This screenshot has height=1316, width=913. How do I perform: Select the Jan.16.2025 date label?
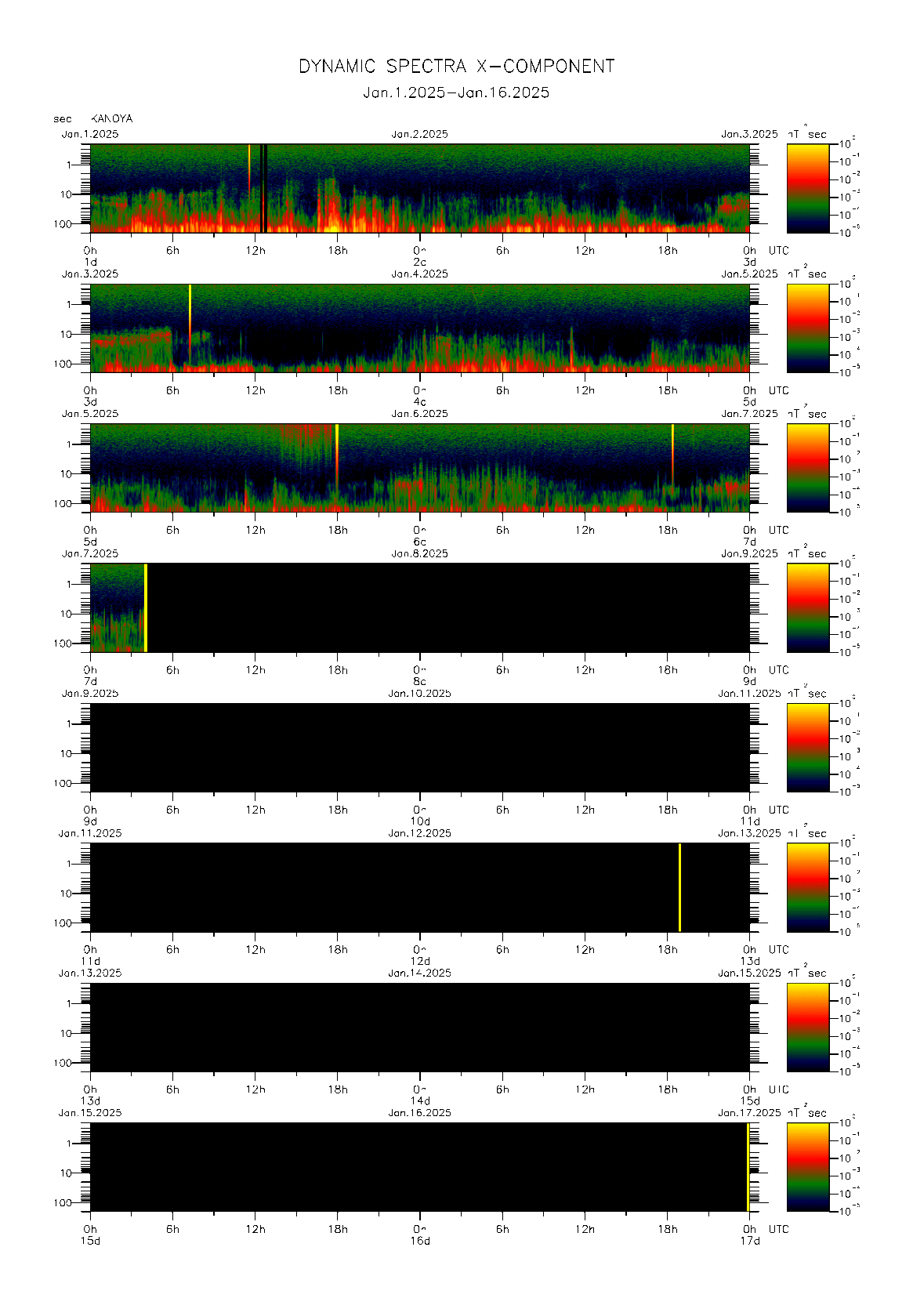point(420,1113)
